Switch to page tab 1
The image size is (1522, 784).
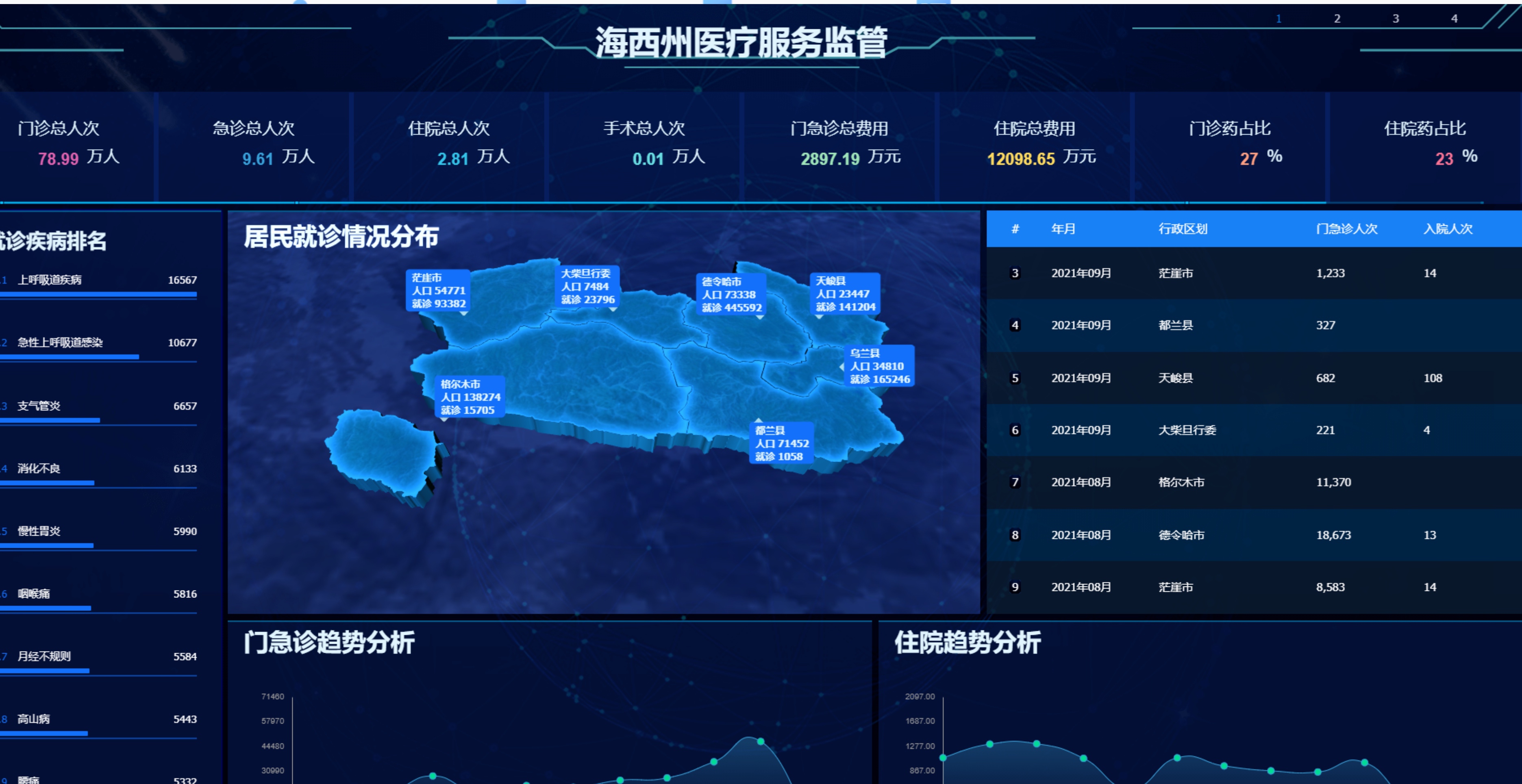click(1278, 18)
